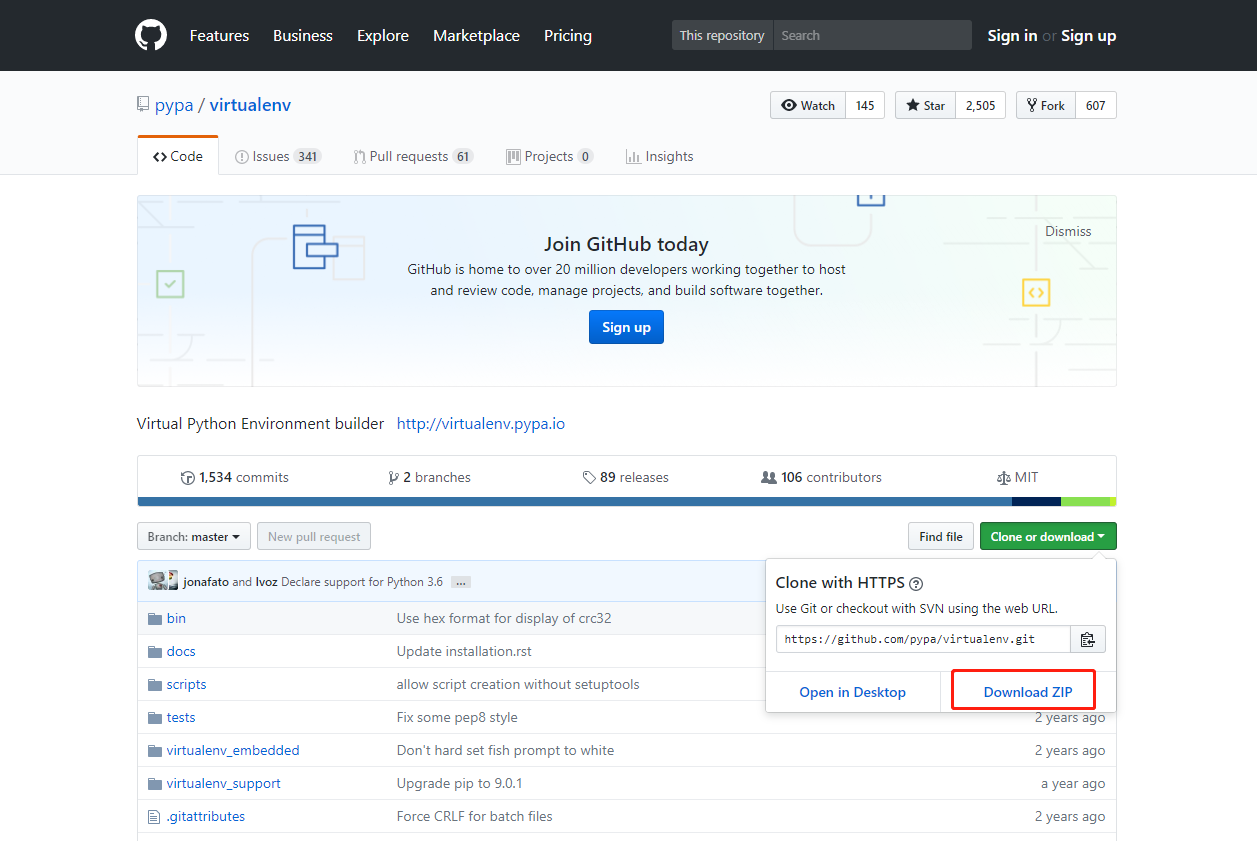Image resolution: width=1257 pixels, height=841 pixels.
Task: Click the Watch button
Action: (x=808, y=105)
